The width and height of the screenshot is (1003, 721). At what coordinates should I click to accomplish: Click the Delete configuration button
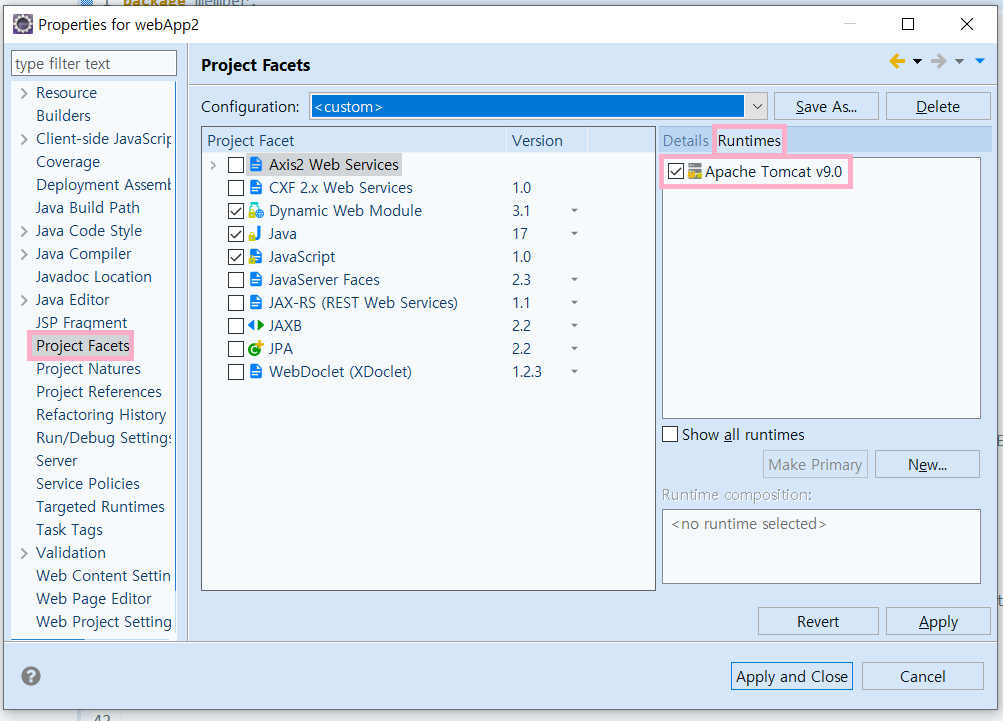938,106
